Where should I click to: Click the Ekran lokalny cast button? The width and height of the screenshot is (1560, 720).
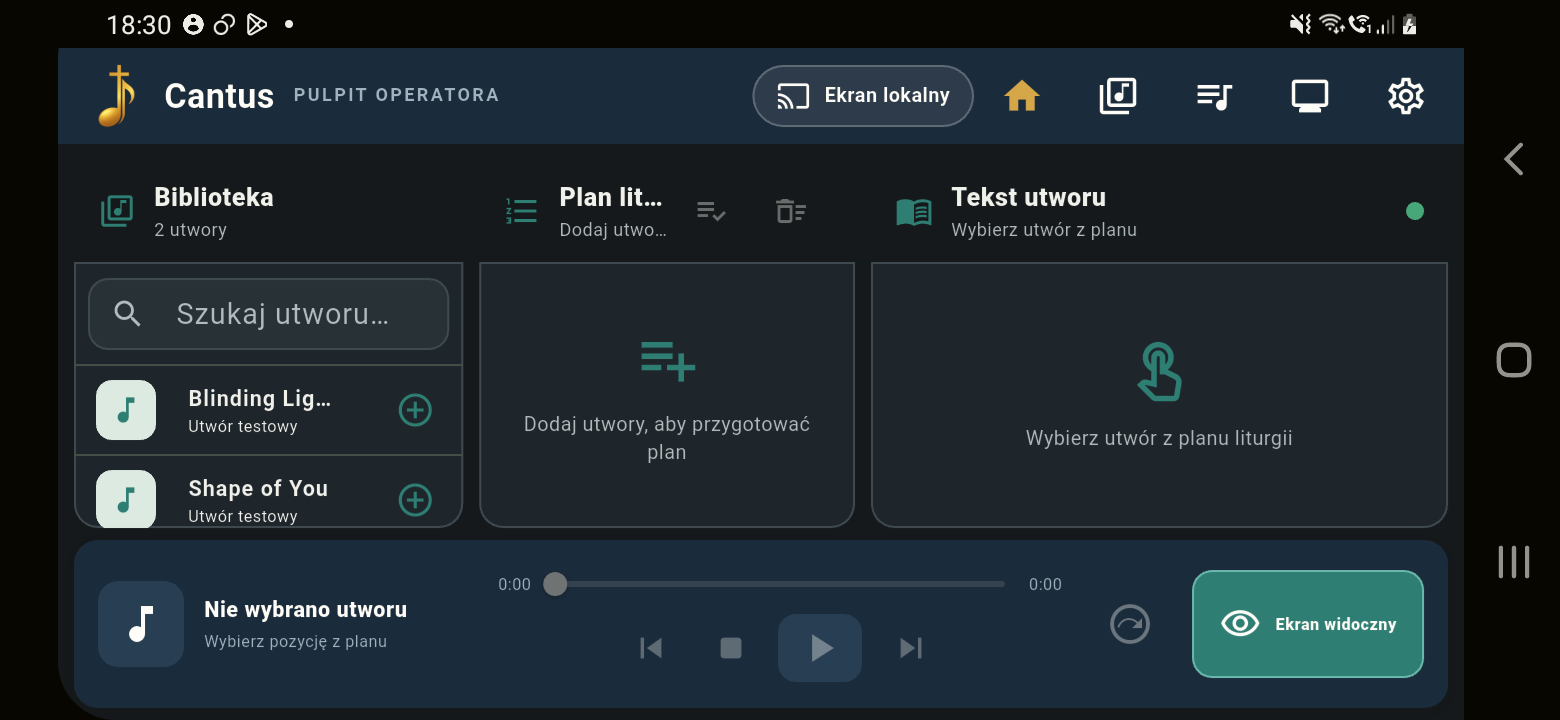tap(863, 96)
